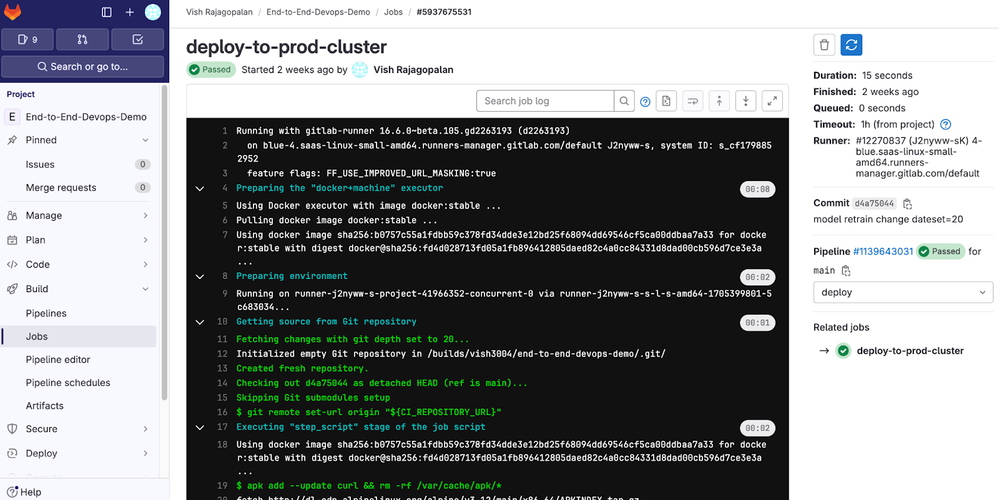The image size is (999, 500).
Task: Open assigned issues counter showing 9
Action: (27, 39)
